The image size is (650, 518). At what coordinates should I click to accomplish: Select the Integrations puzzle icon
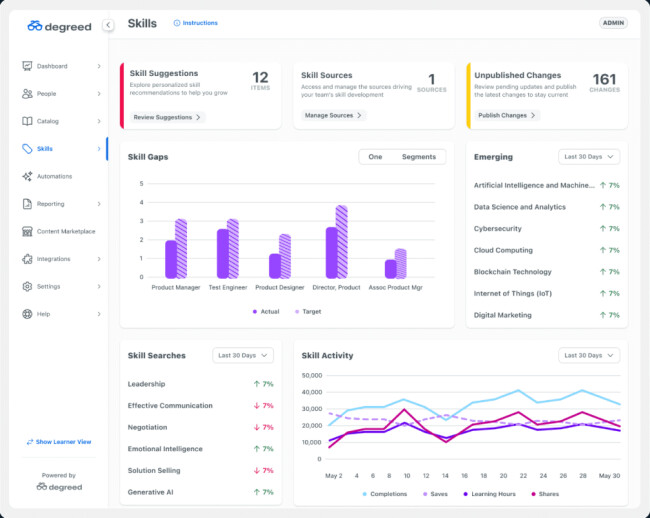(x=27, y=259)
